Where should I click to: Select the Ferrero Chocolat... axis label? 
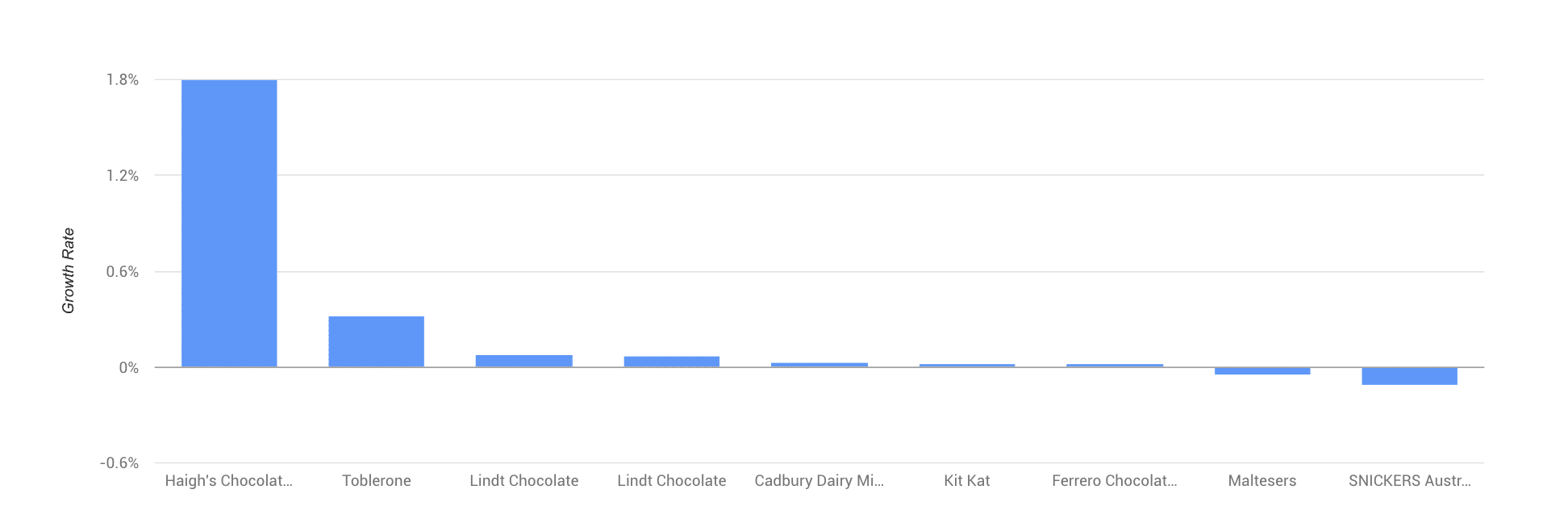(1115, 481)
